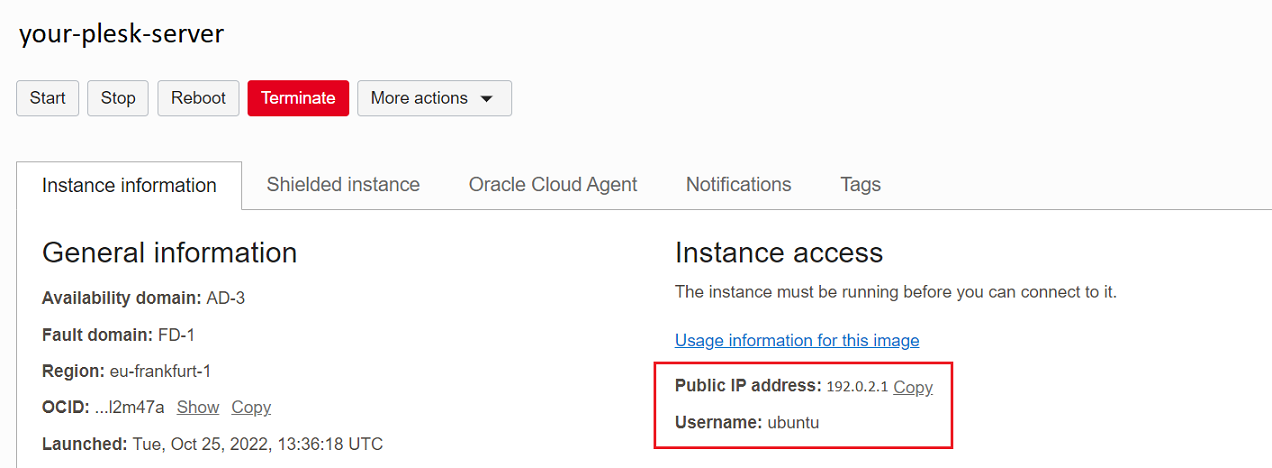Image resolution: width=1272 pixels, height=468 pixels.
Task: Copy the OCID to clipboard
Action: [251, 407]
